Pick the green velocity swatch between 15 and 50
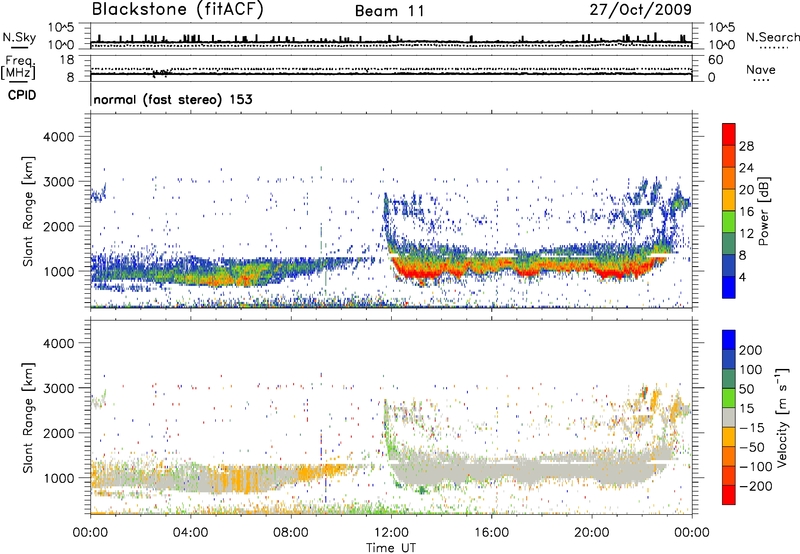Screen dimensions: 800x554 coord(729,398)
